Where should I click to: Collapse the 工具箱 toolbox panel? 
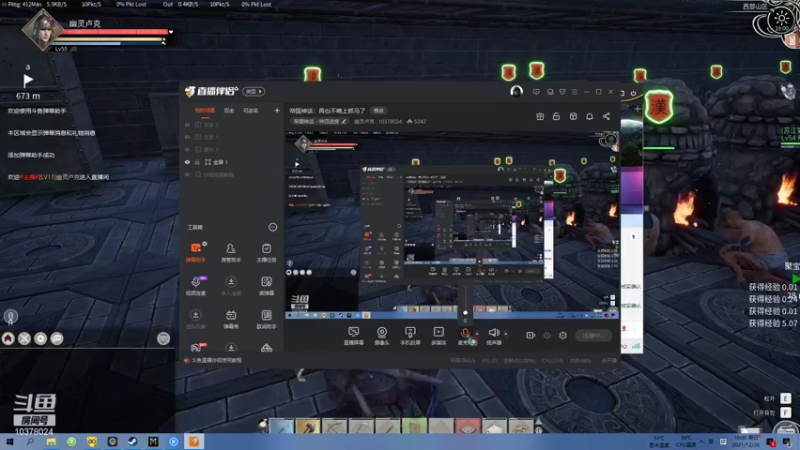click(x=272, y=227)
